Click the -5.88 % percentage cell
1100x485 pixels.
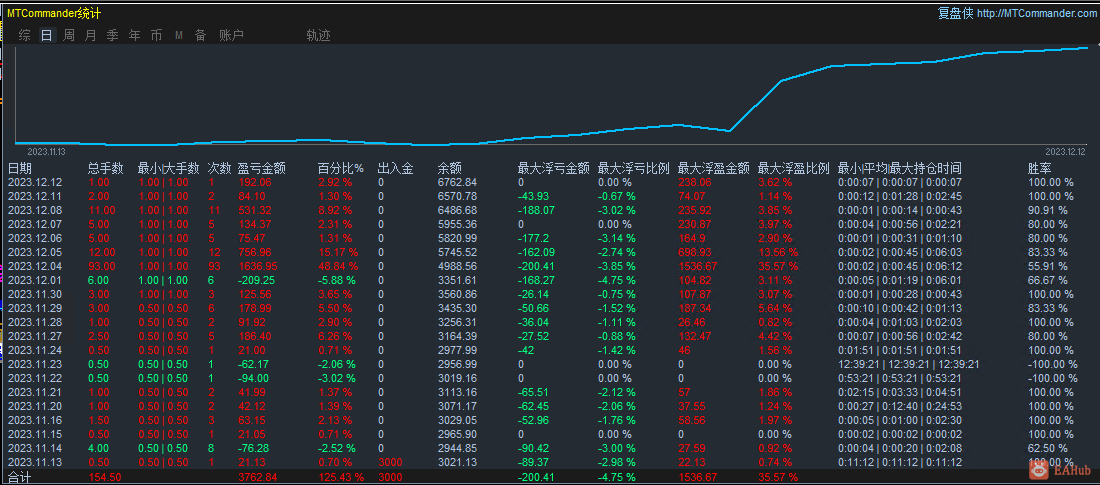pos(336,280)
